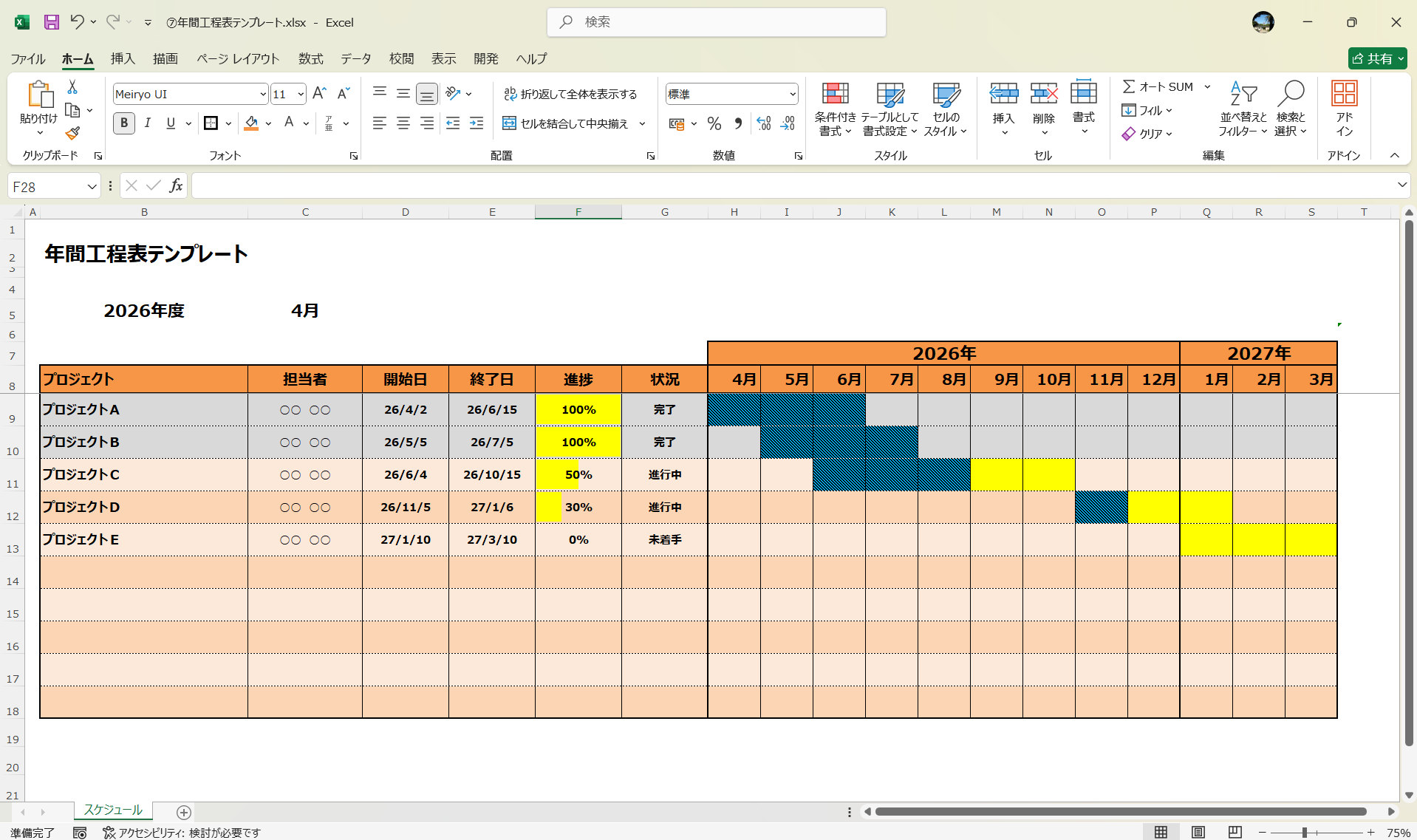Image resolution: width=1417 pixels, height=840 pixels.
Task: Click the 削除 (Delete Cells) icon
Action: (1045, 108)
